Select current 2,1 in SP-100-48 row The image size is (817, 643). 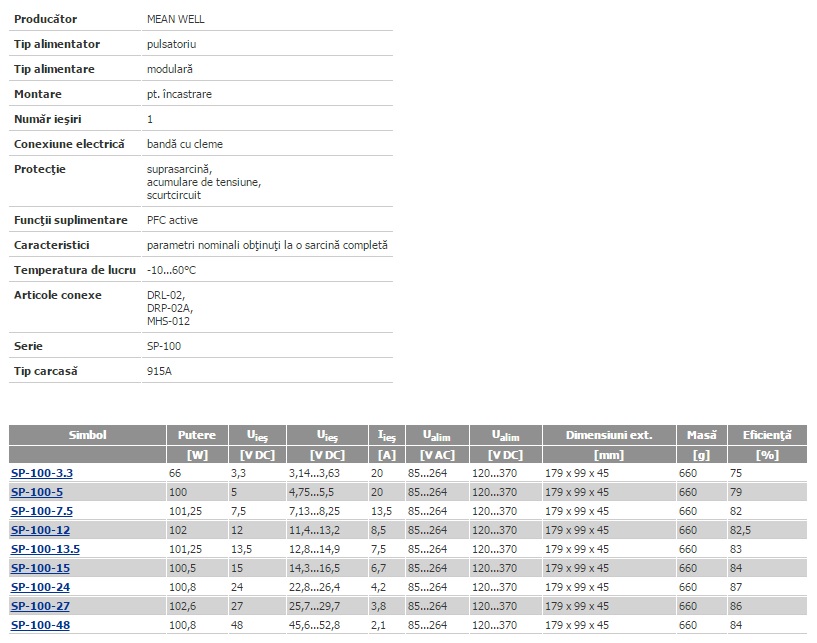pos(378,625)
